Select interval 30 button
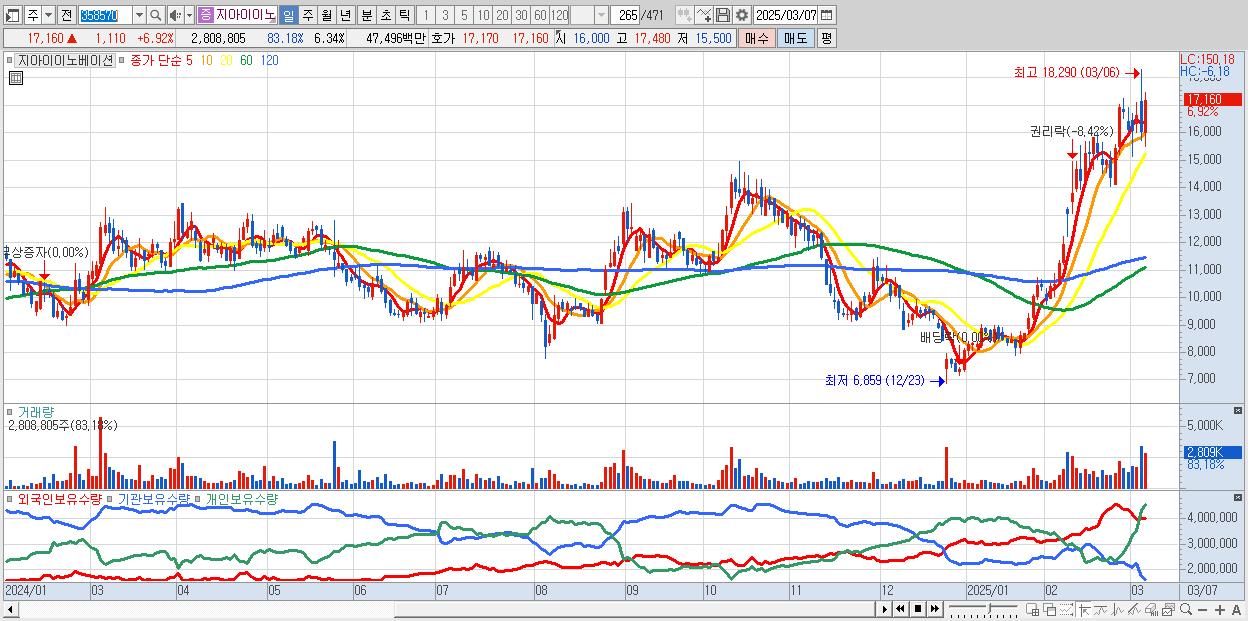 pos(521,15)
